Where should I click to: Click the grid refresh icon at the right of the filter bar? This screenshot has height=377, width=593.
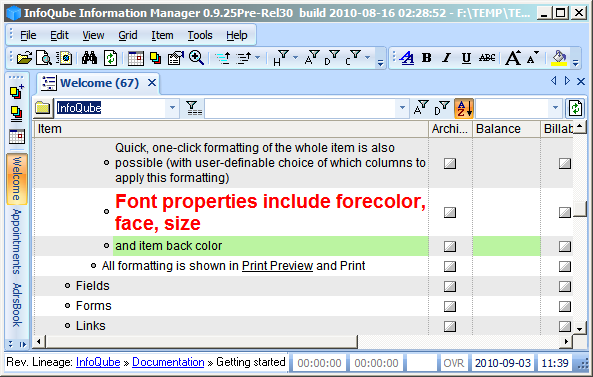(575, 109)
